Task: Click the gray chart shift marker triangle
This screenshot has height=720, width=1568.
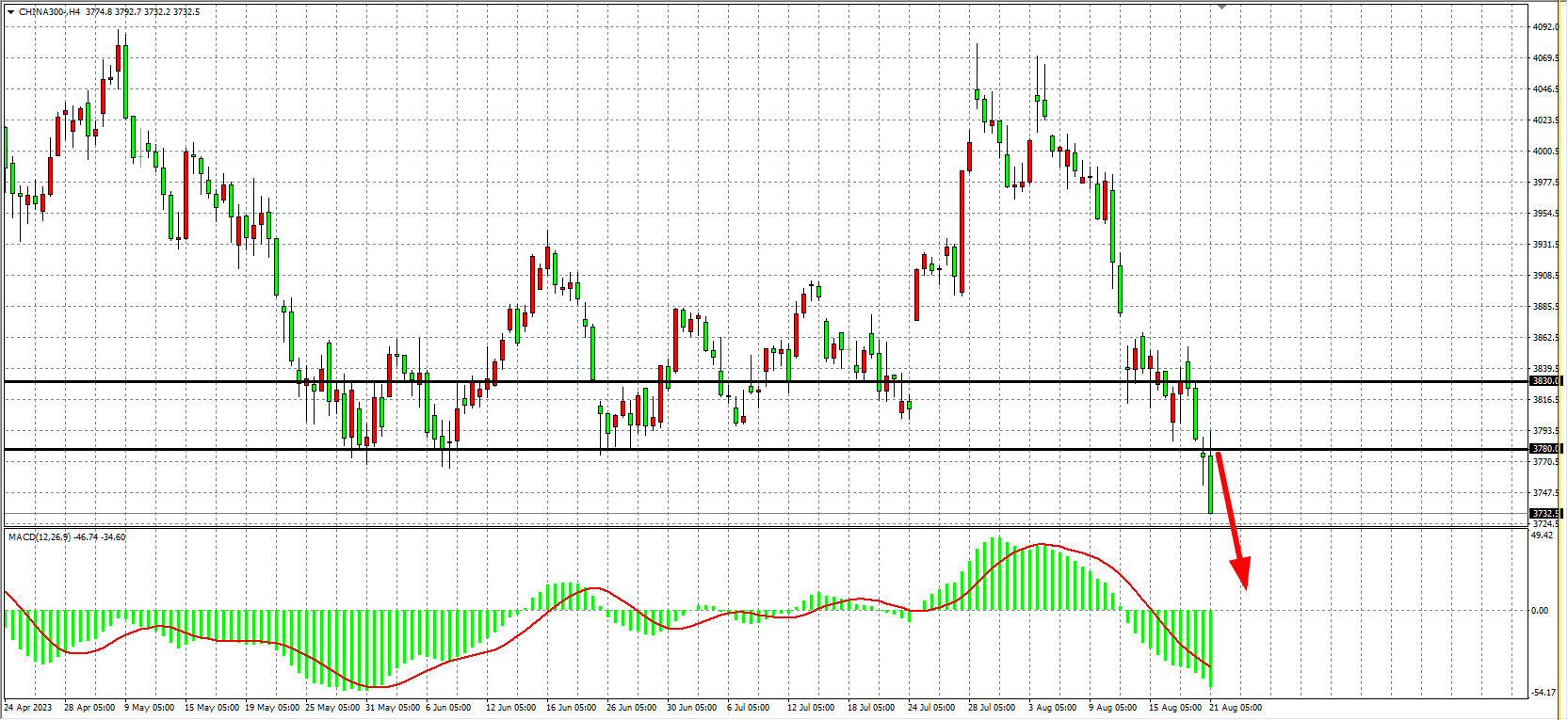Action: [x=1221, y=7]
